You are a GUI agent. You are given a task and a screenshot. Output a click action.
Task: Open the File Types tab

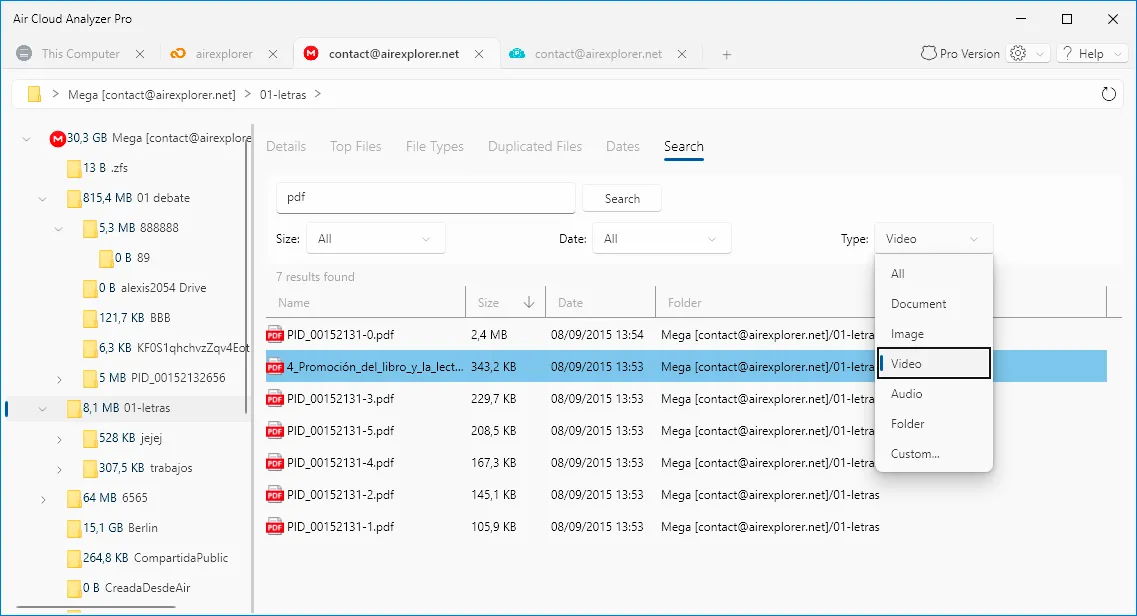[x=434, y=146]
